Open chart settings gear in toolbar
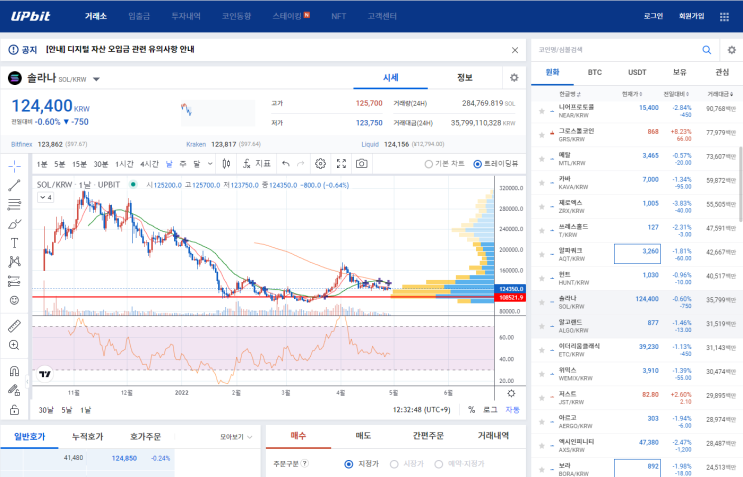Screen dimensions: 743x477 tap(320, 164)
